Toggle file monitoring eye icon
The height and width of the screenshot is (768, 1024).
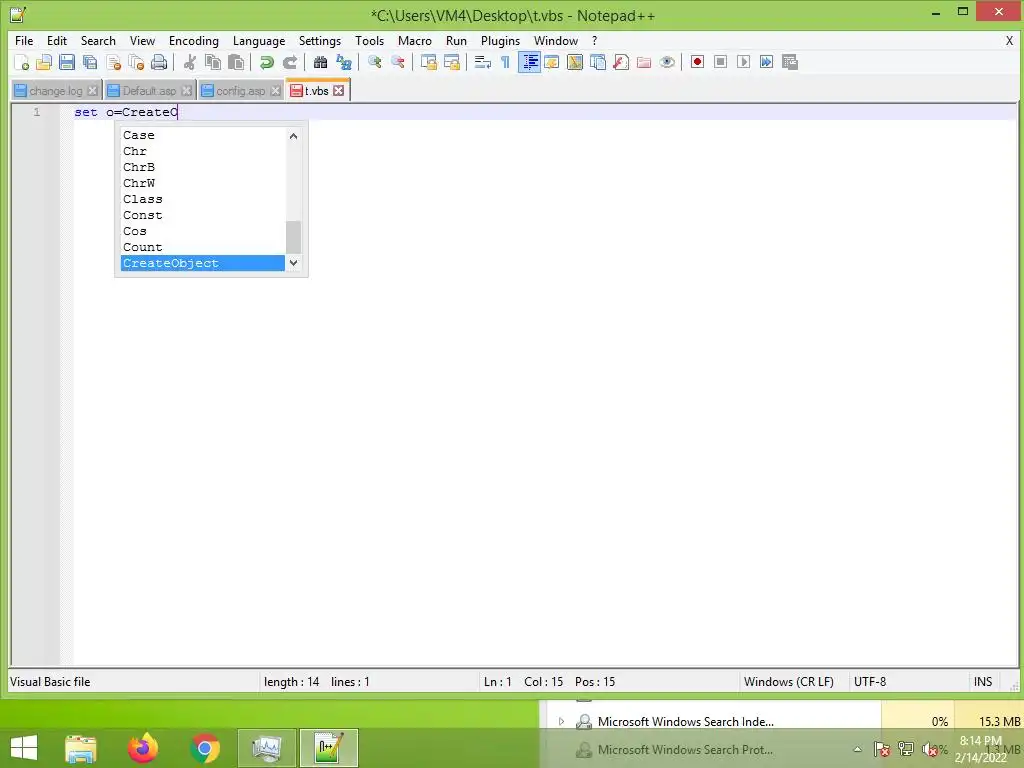(667, 62)
